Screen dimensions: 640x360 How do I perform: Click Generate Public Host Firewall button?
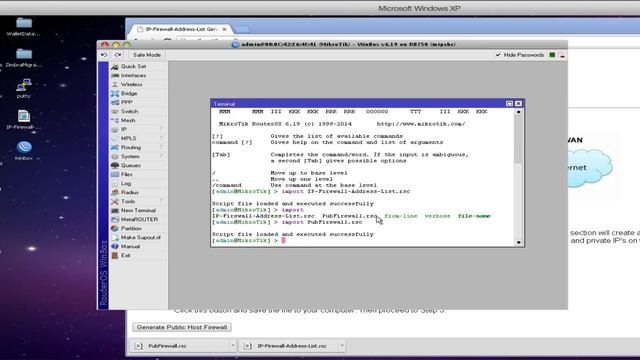(x=182, y=327)
